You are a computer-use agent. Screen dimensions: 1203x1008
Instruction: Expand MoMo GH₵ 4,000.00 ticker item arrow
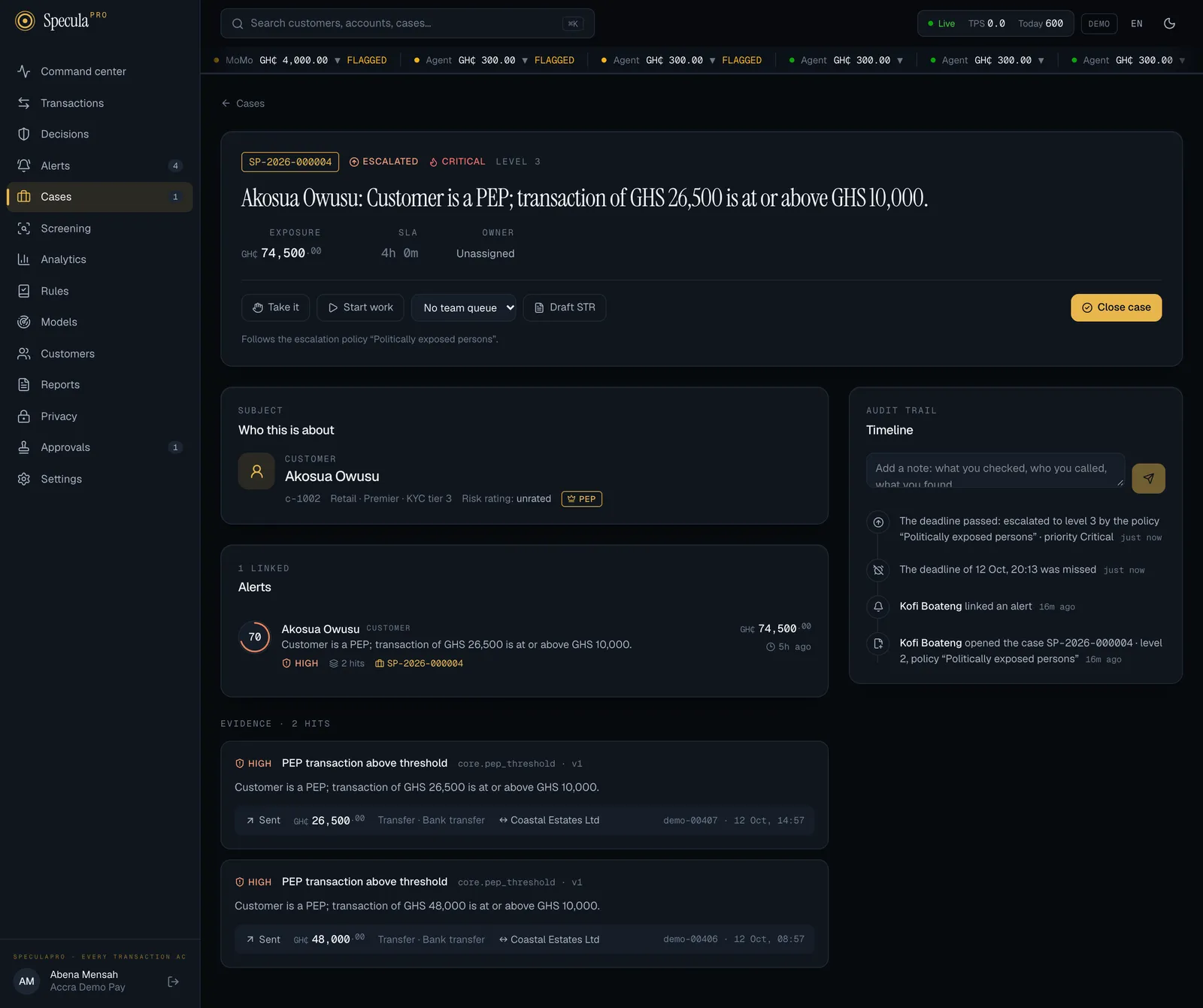click(338, 60)
